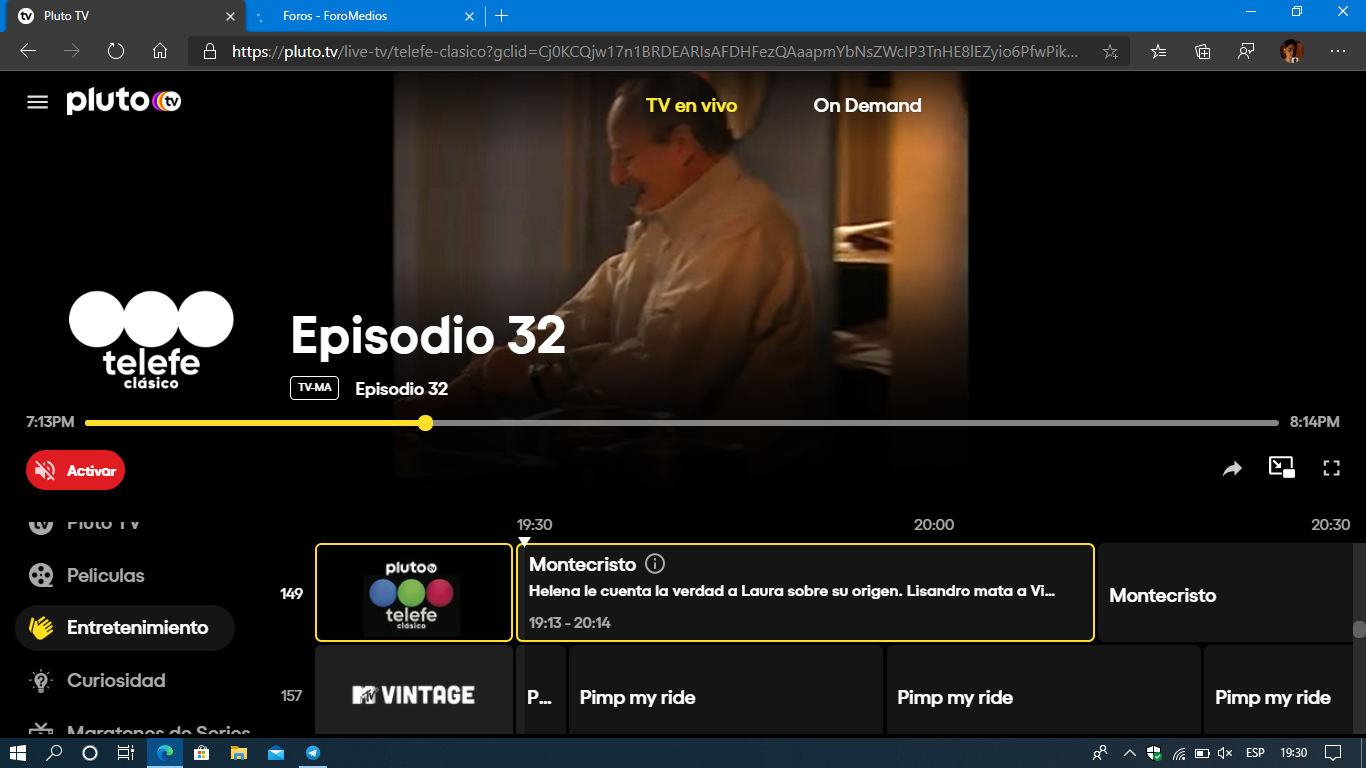The height and width of the screenshot is (768, 1366).
Task: Show info for the current Montecristo program
Action: pos(655,564)
